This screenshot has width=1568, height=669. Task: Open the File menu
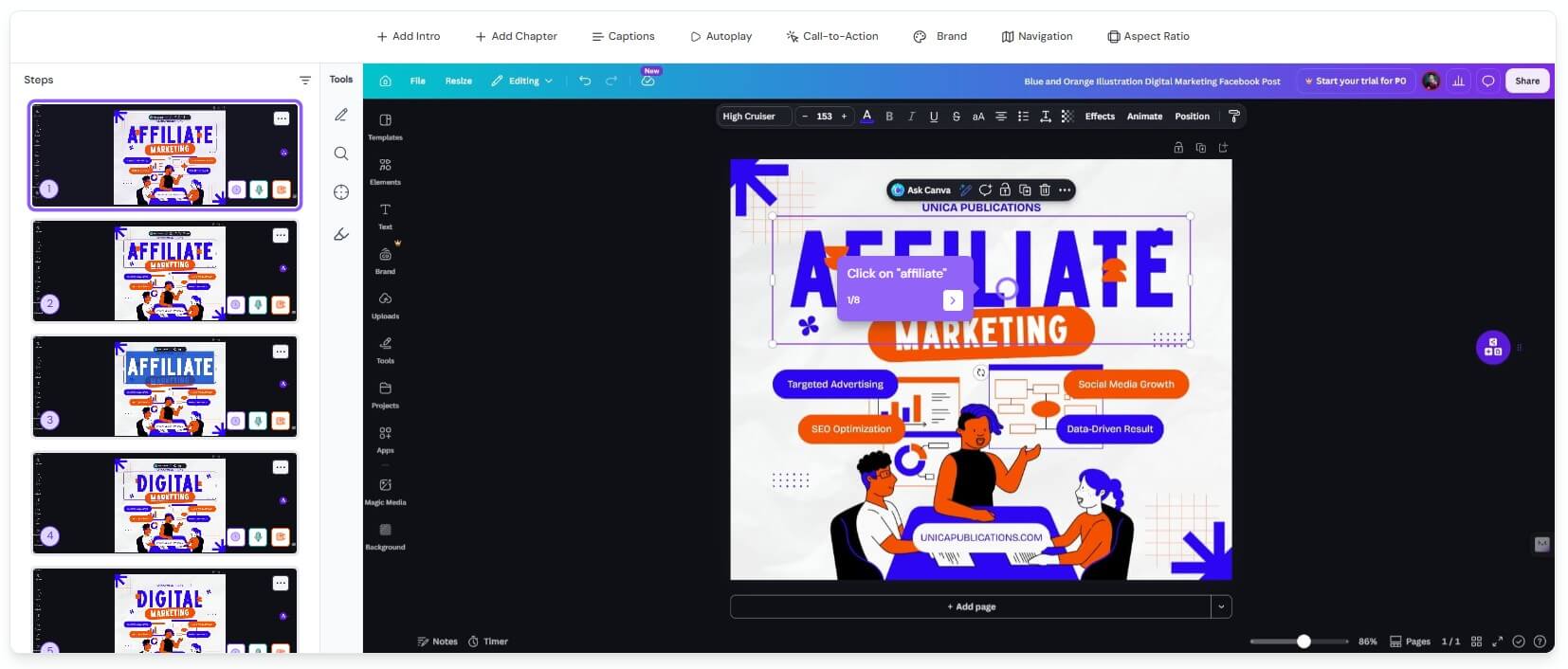coord(418,81)
